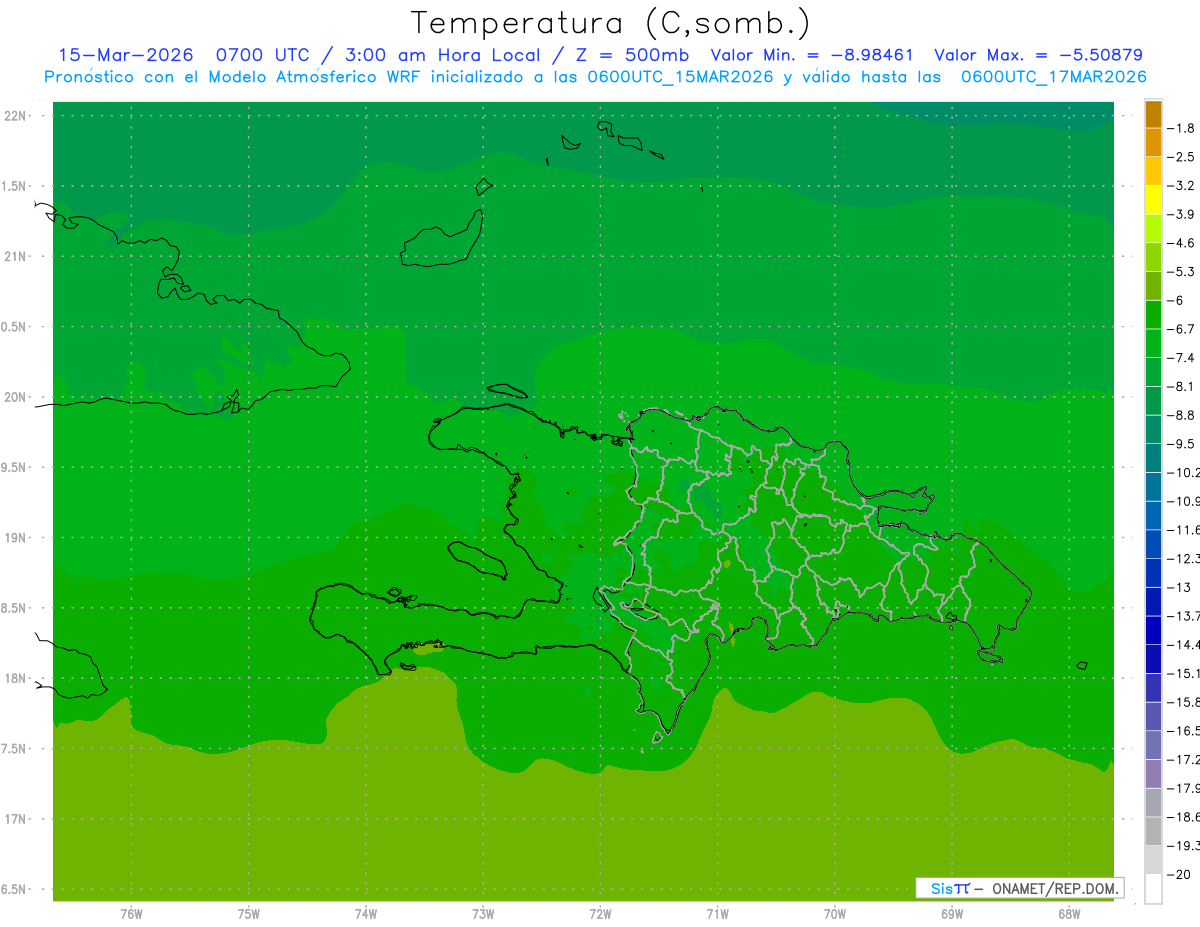Click the "20N" latitude axis label
The width and height of the screenshot is (1200, 927).
click(x=16, y=397)
